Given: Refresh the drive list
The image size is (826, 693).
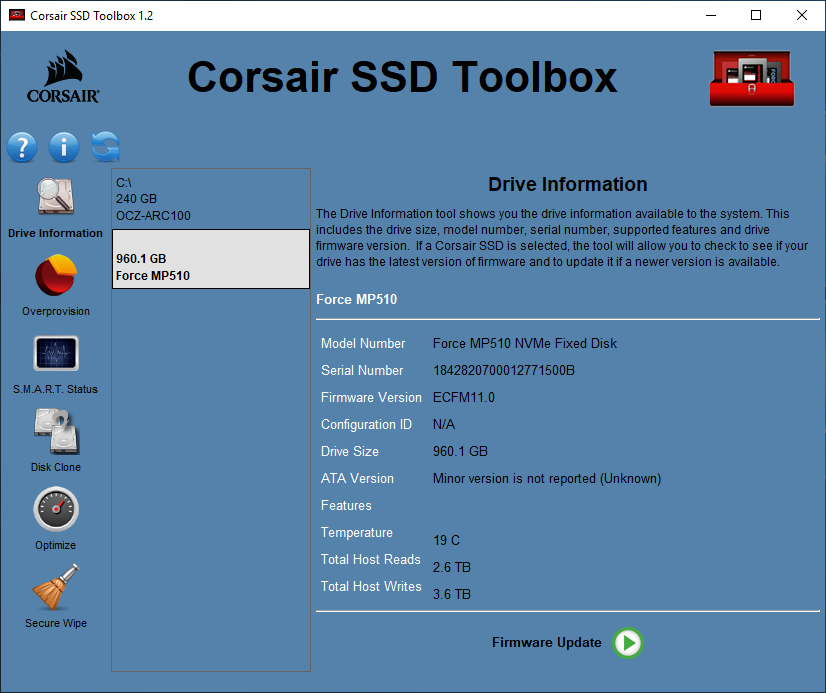Looking at the screenshot, I should (104, 147).
